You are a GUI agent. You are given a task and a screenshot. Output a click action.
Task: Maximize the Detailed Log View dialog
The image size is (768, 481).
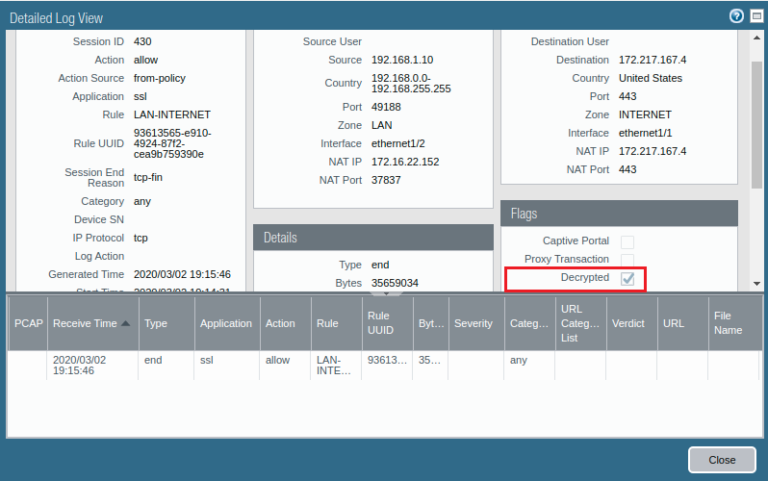757,16
